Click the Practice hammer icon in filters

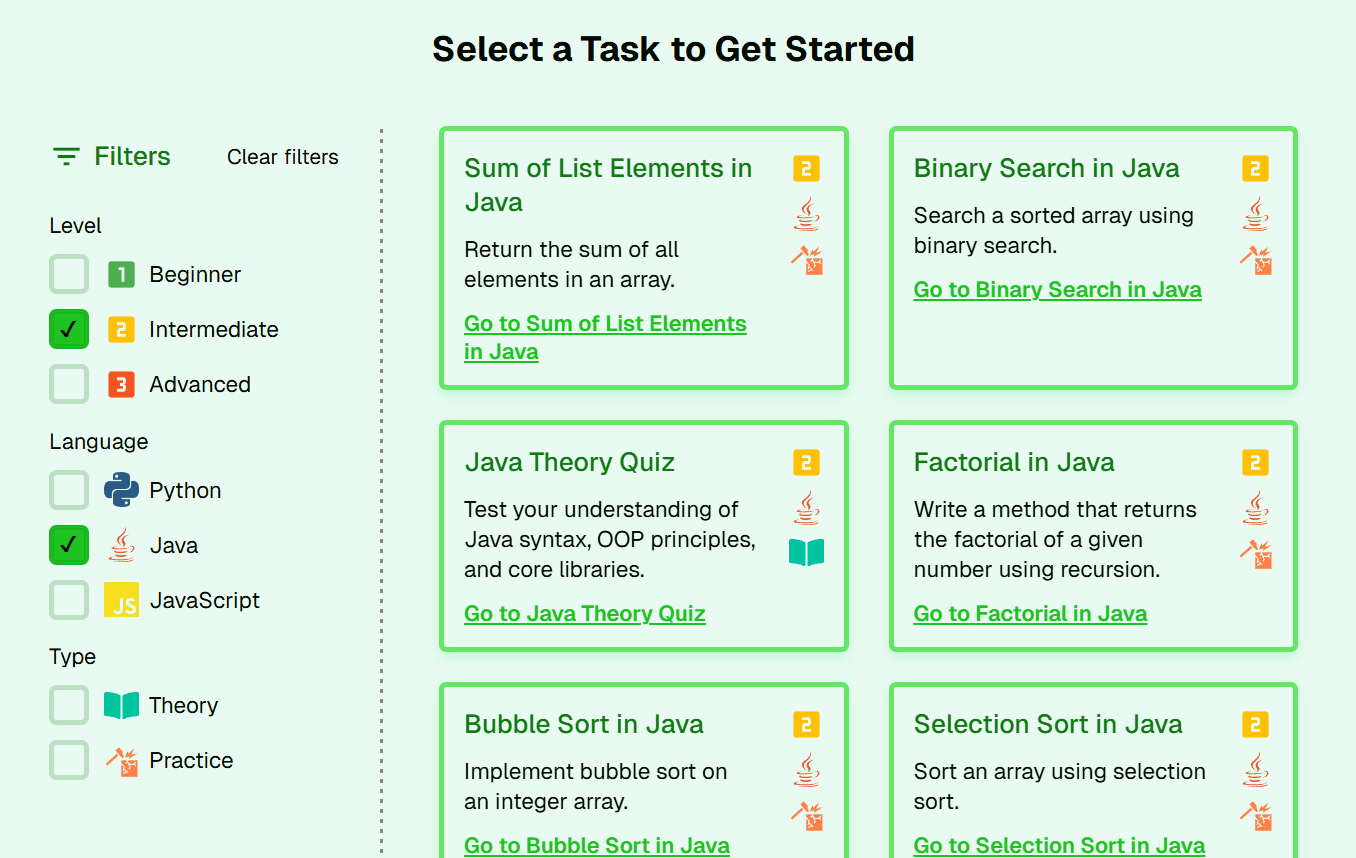click(x=121, y=760)
